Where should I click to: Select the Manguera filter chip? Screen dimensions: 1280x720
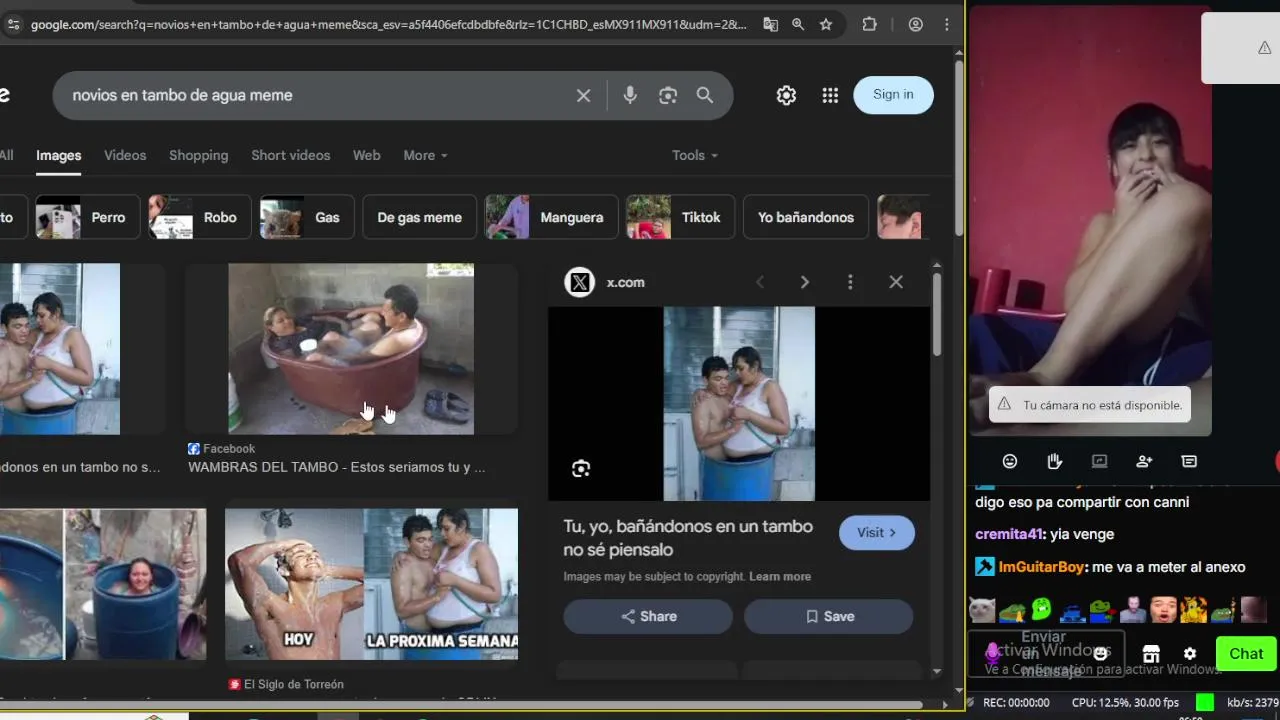click(x=551, y=217)
